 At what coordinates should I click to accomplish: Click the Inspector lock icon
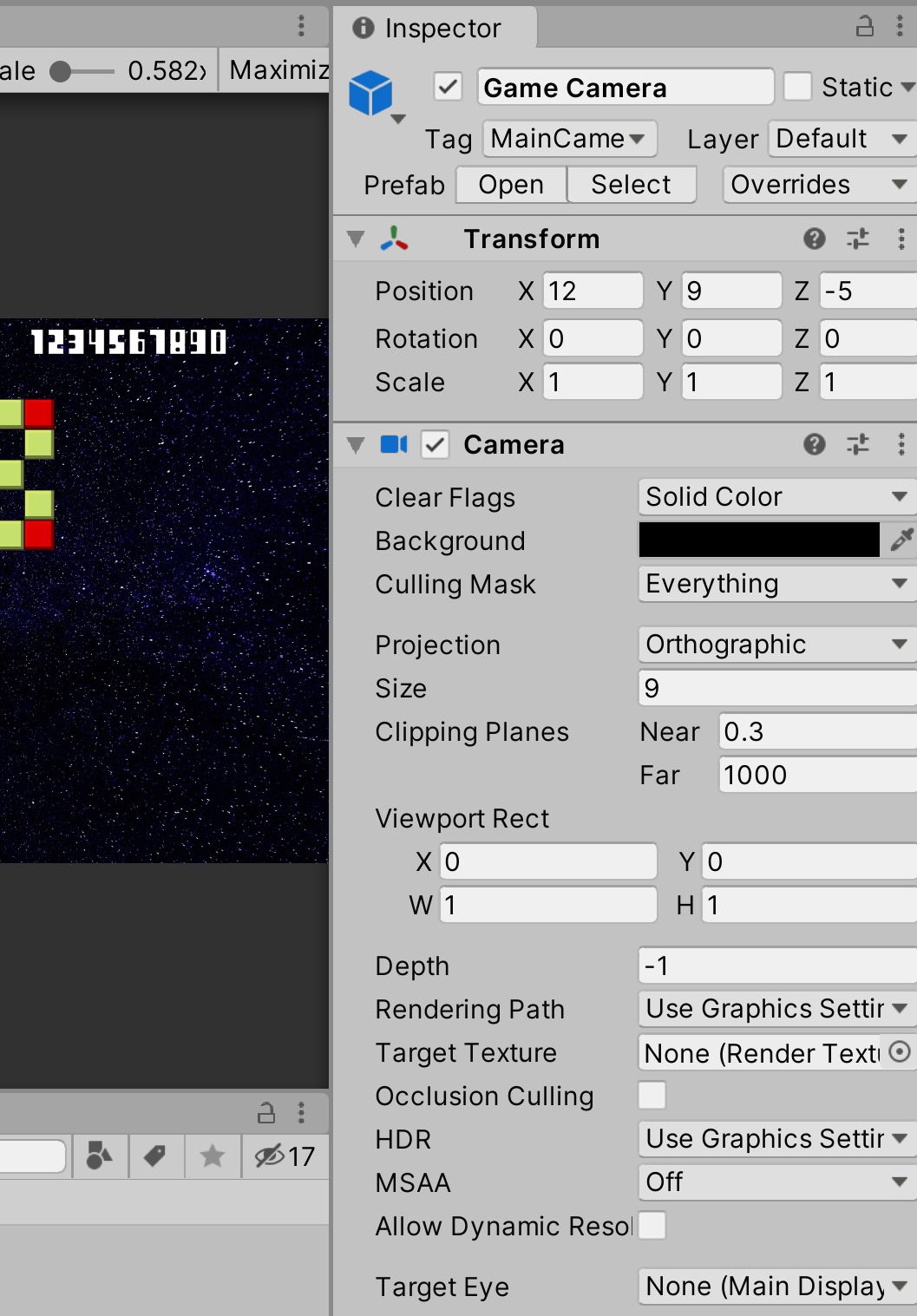pyautogui.click(x=864, y=27)
